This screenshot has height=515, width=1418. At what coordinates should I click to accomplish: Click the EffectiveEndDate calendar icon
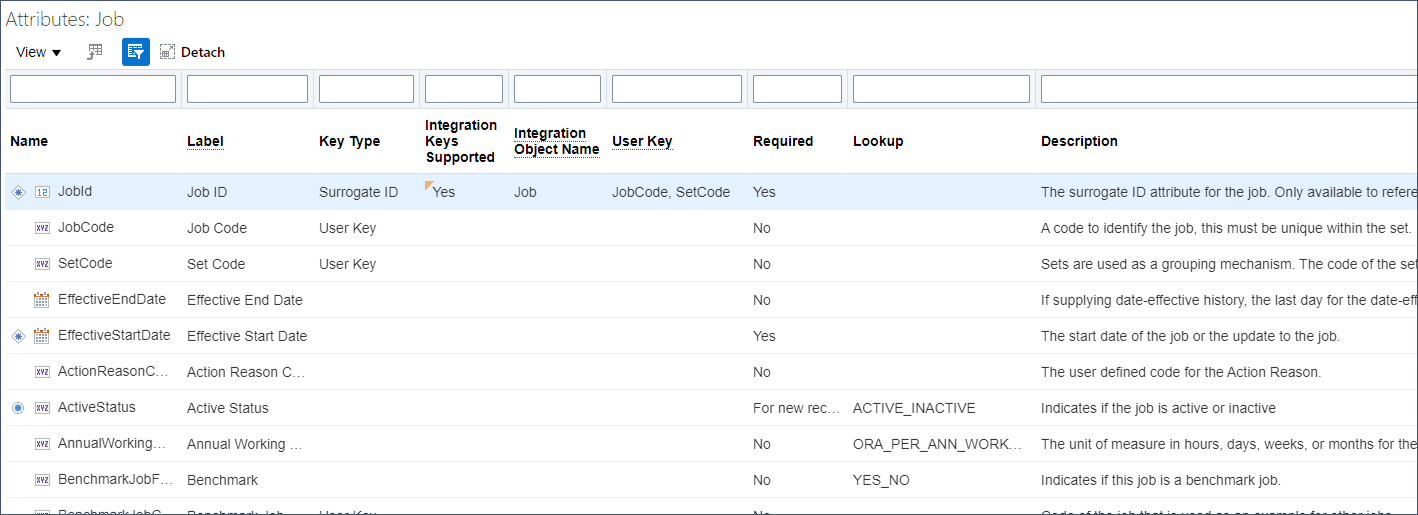[x=42, y=300]
